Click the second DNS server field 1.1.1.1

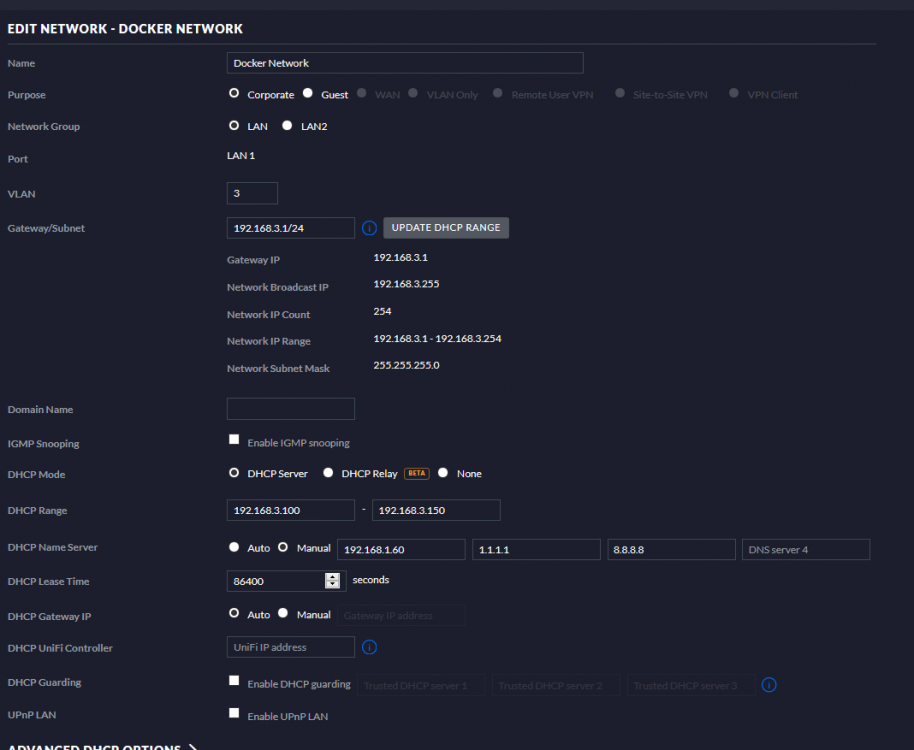(x=536, y=550)
